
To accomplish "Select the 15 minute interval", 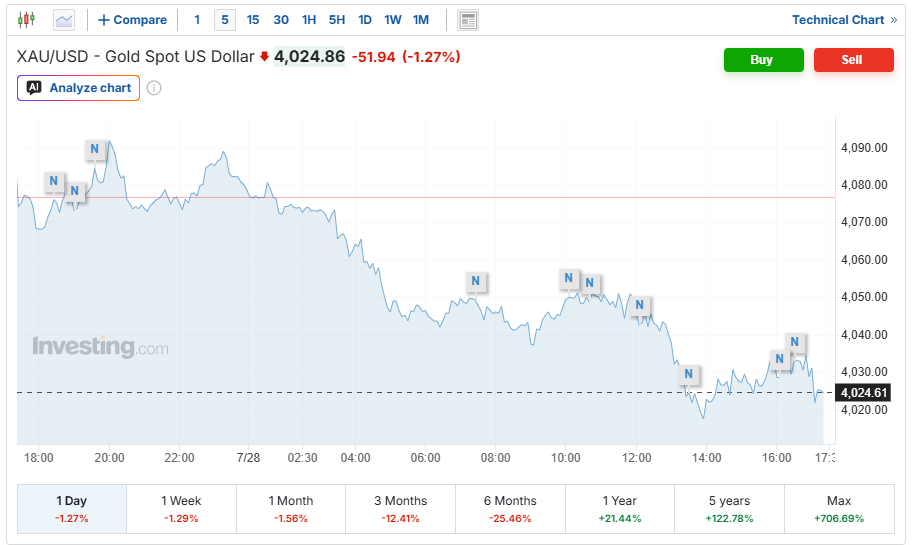I will 252,20.
